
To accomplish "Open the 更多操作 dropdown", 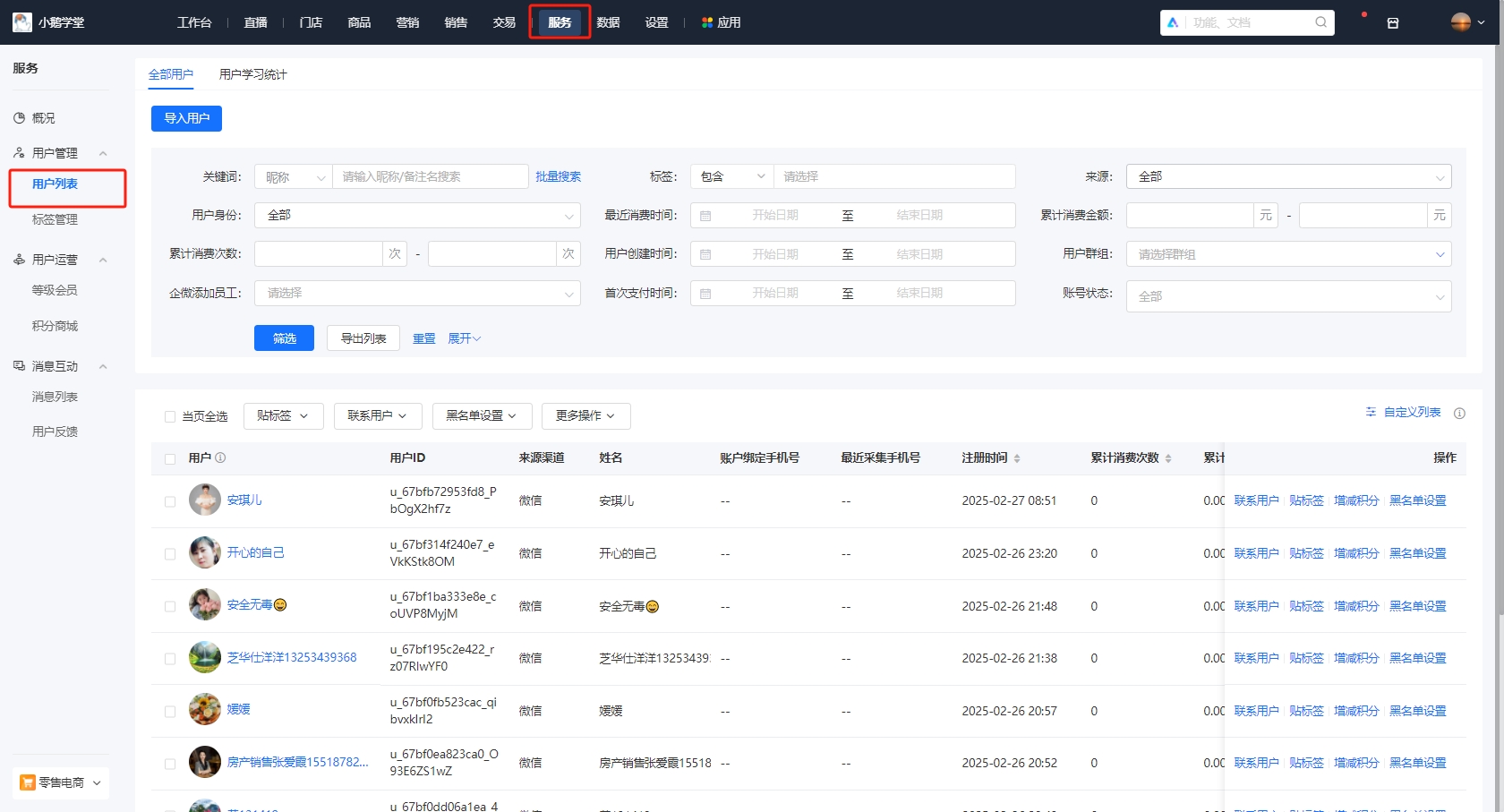I will (586, 415).
